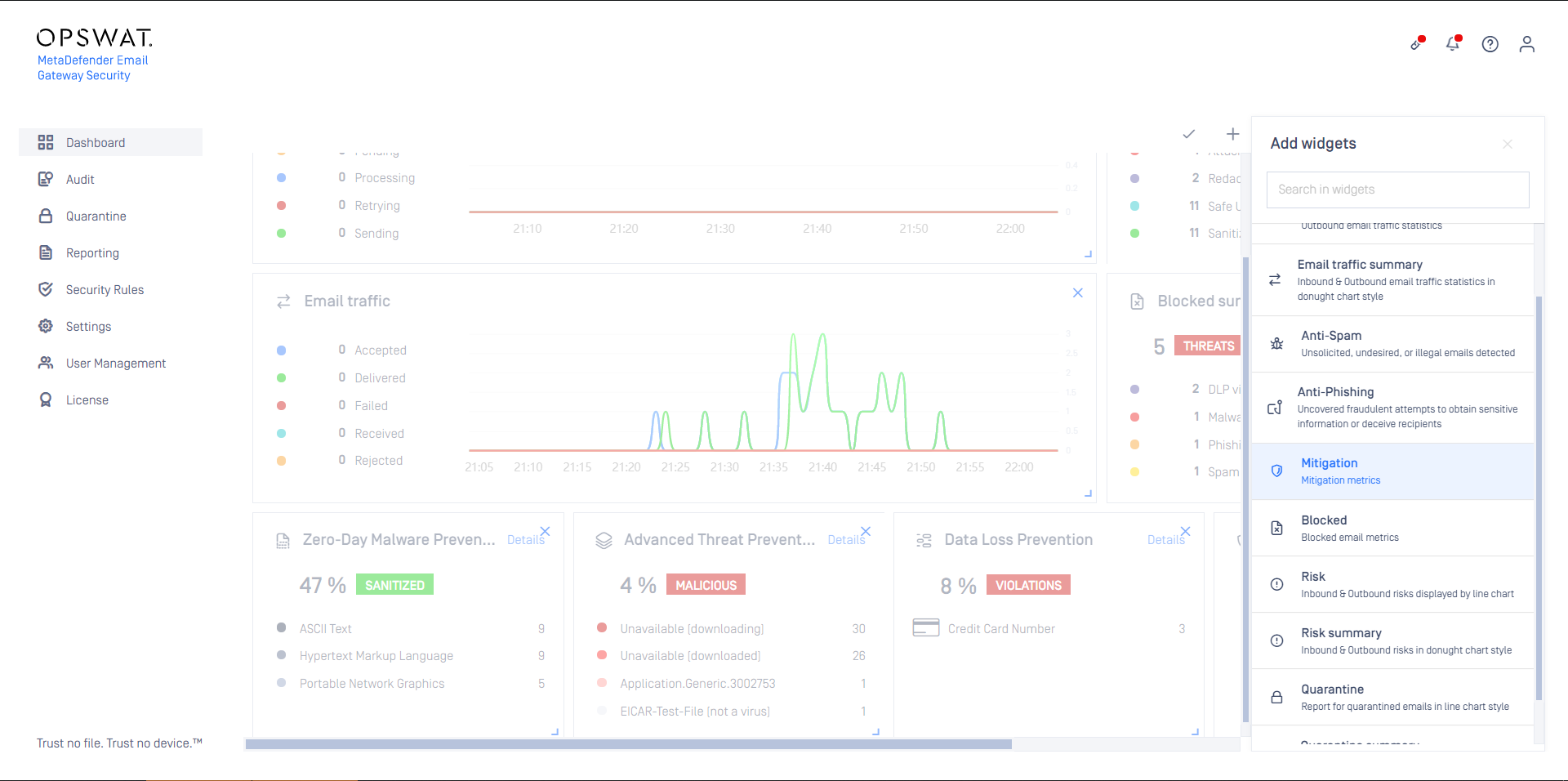1568x781 pixels.
Task: Open the help question mark icon
Action: [1490, 44]
